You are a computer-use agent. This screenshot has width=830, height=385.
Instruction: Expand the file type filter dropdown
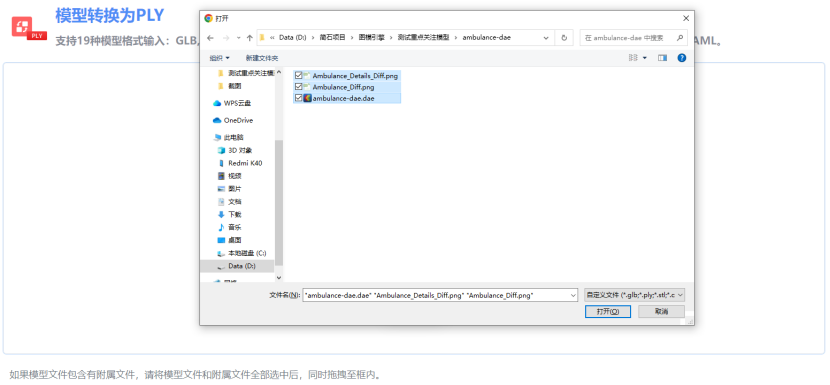pyautogui.click(x=634, y=295)
